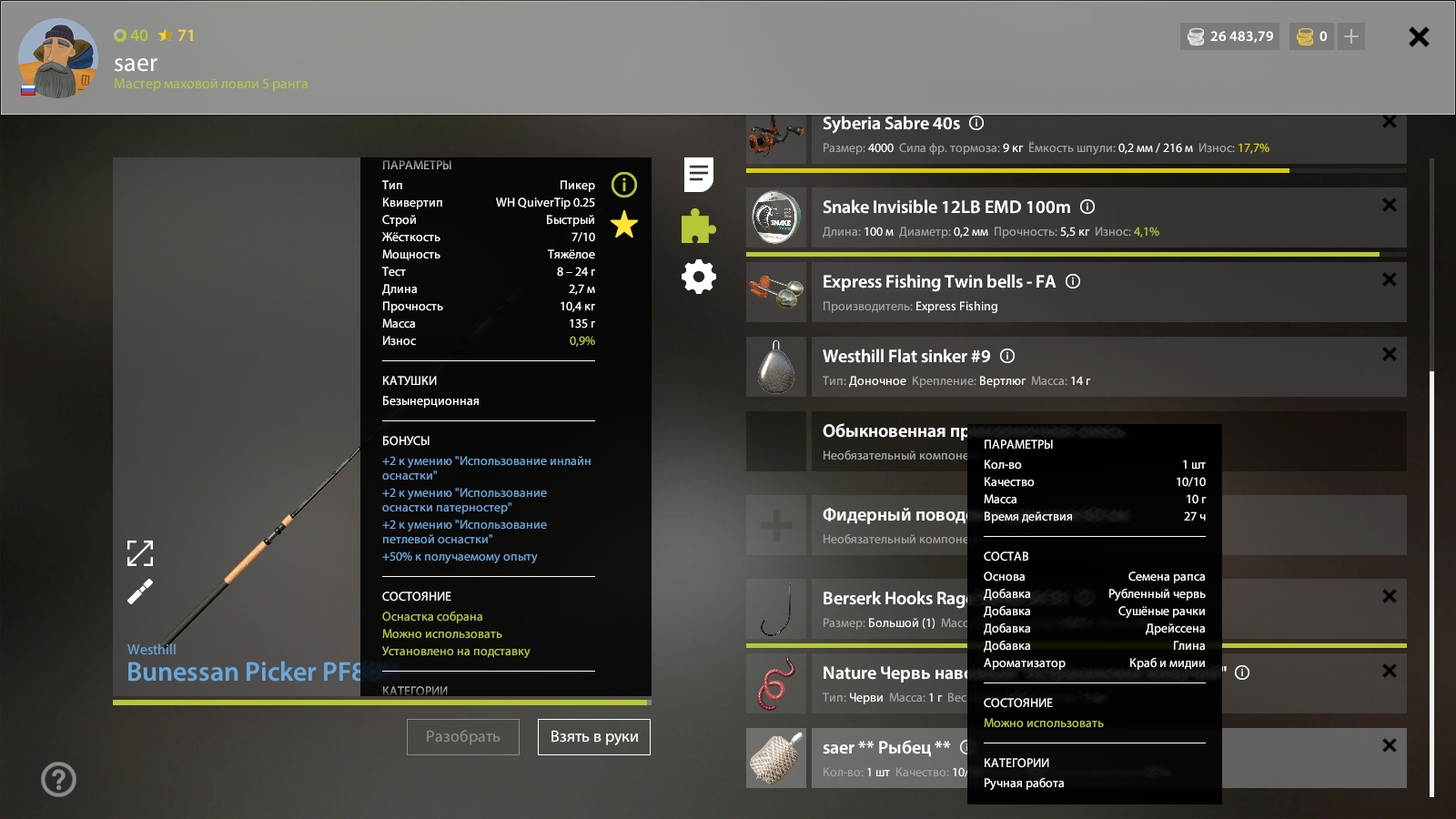Show info for Snake Invisible 12LB line
Viewport: 1456px width, 819px height.
[x=1087, y=207]
